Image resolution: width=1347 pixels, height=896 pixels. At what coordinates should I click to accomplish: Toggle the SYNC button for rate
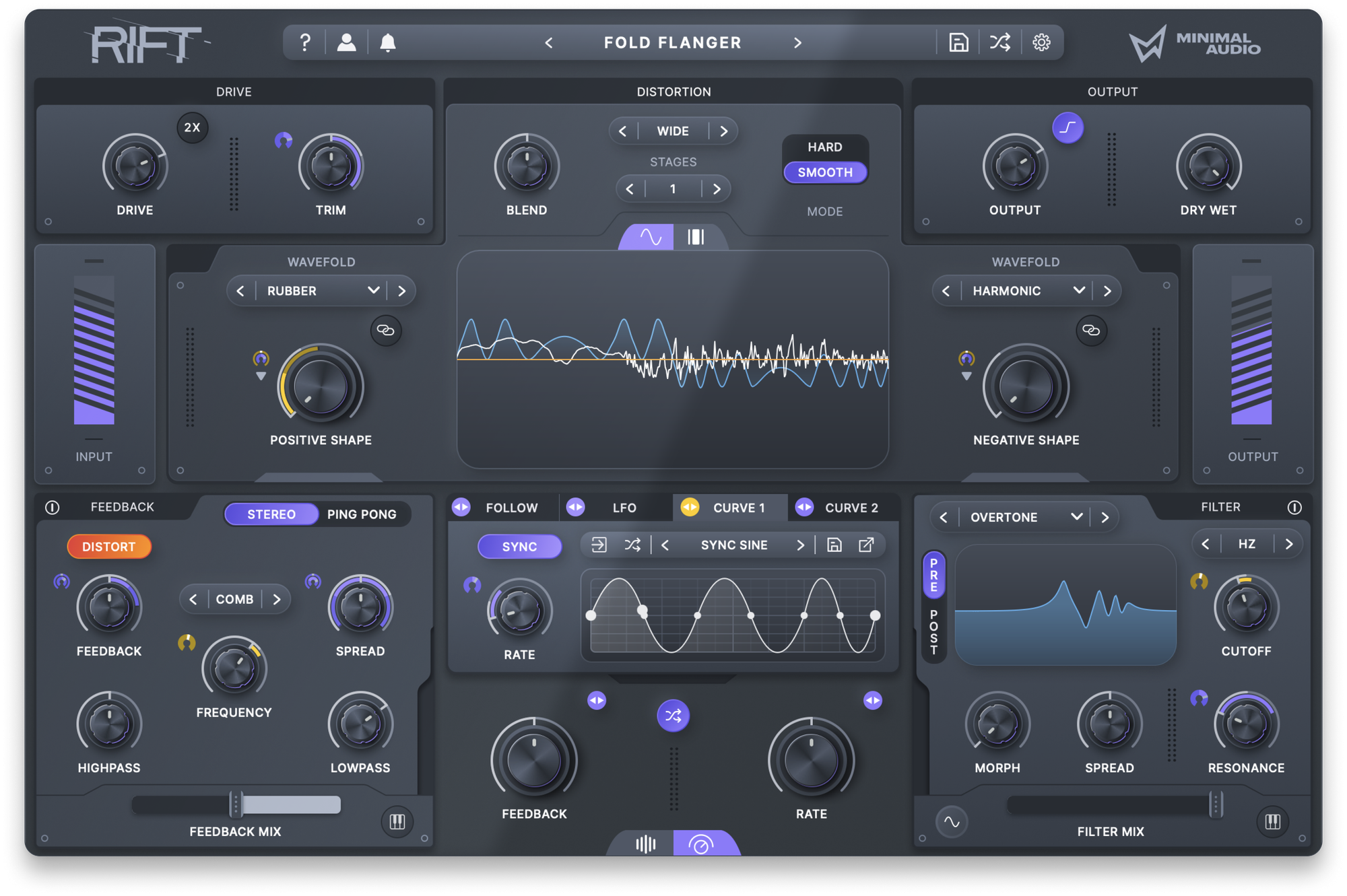point(519,547)
